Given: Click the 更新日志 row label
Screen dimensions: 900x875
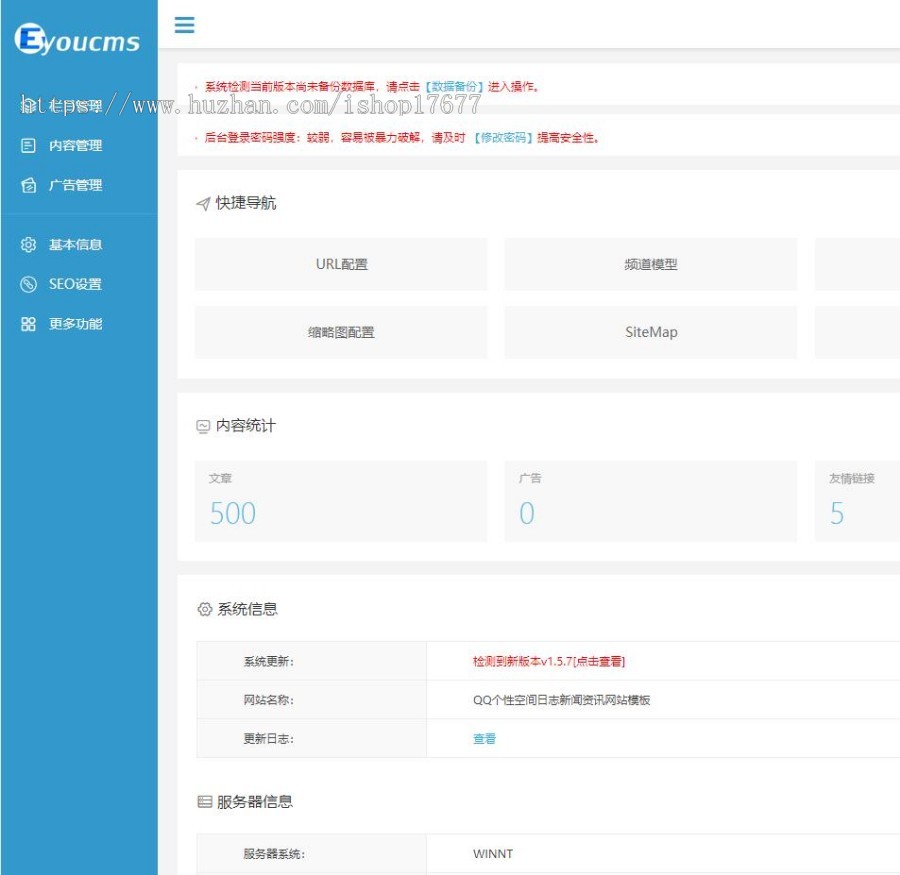Looking at the screenshot, I should (x=268, y=739).
